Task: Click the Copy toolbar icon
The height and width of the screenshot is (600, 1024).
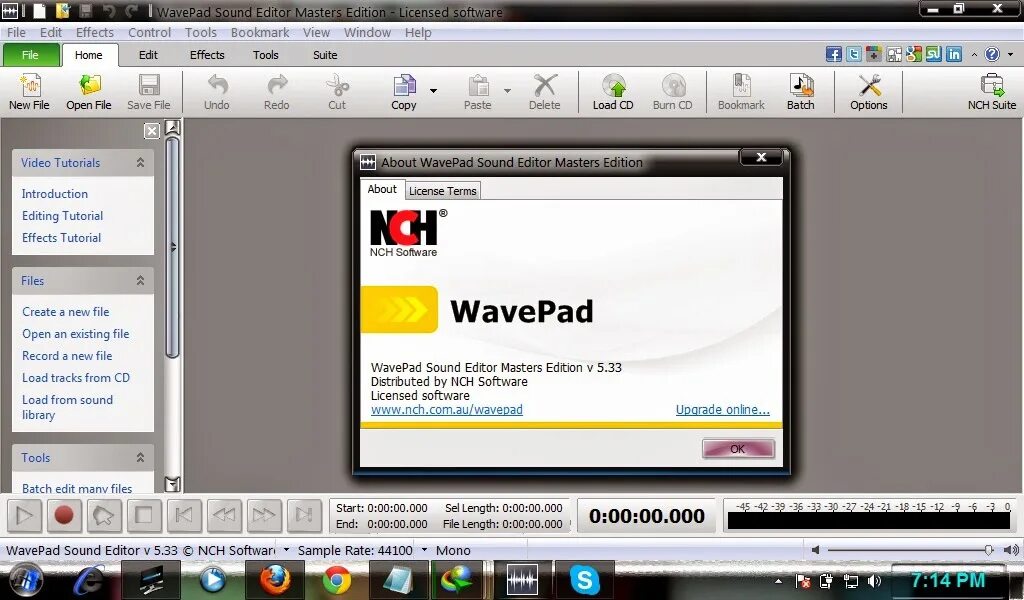Action: pyautogui.click(x=404, y=86)
